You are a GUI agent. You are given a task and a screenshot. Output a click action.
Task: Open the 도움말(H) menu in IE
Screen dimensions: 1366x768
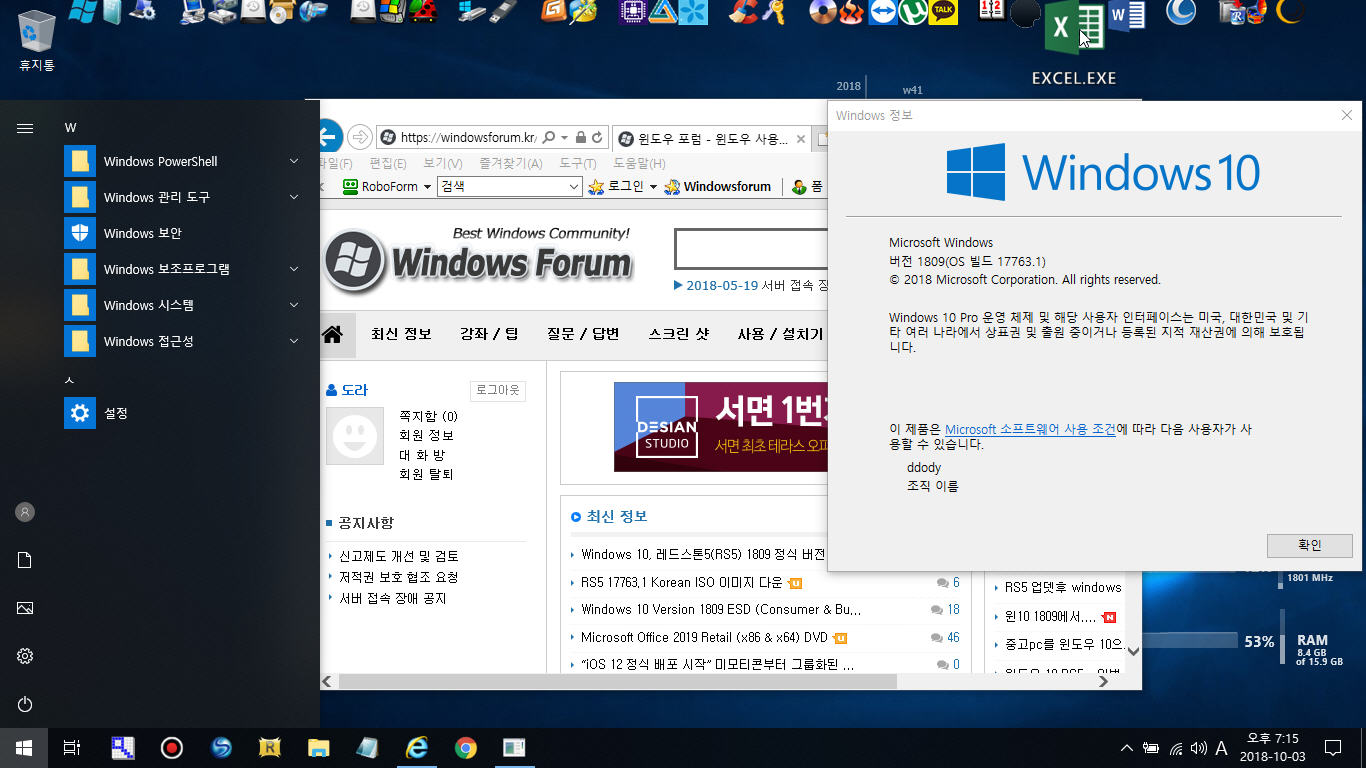[637, 163]
